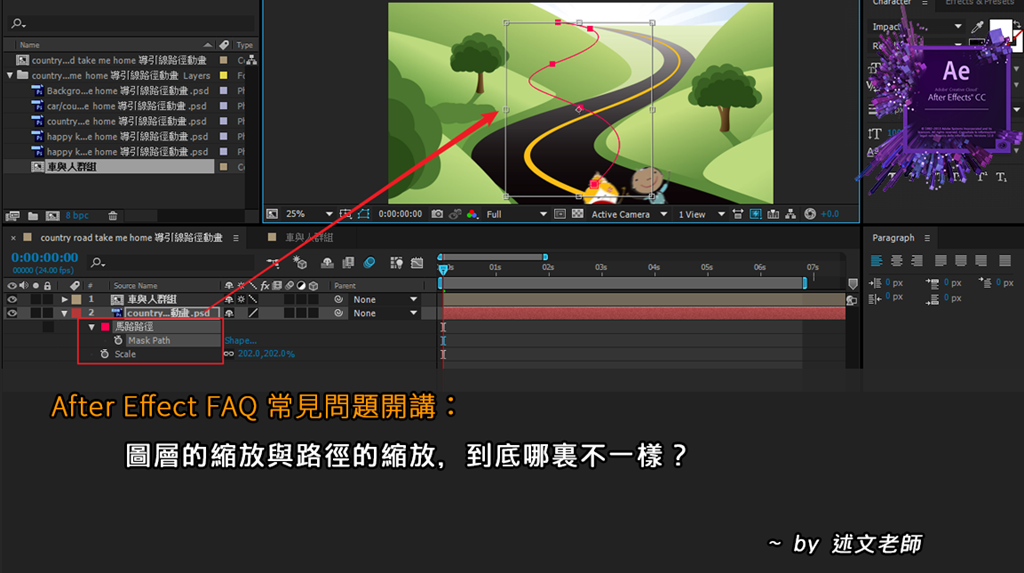Open the Paragraph panel tab

click(x=893, y=238)
